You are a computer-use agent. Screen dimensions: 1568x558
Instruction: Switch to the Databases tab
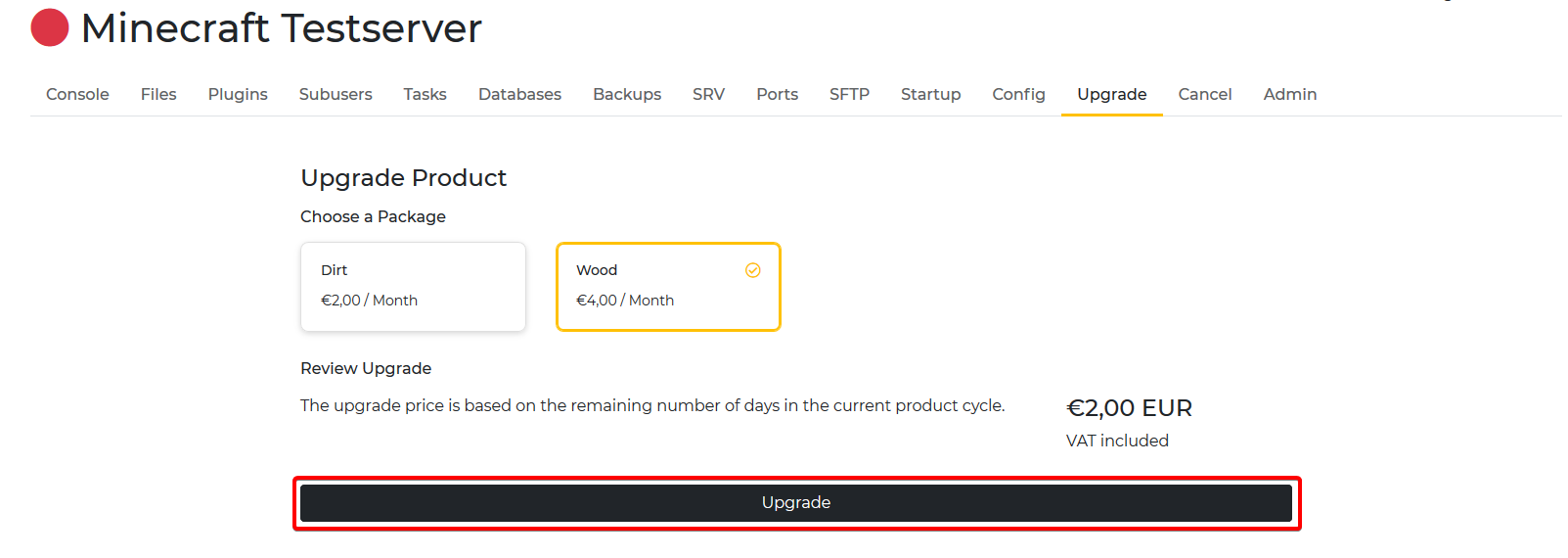(x=519, y=94)
